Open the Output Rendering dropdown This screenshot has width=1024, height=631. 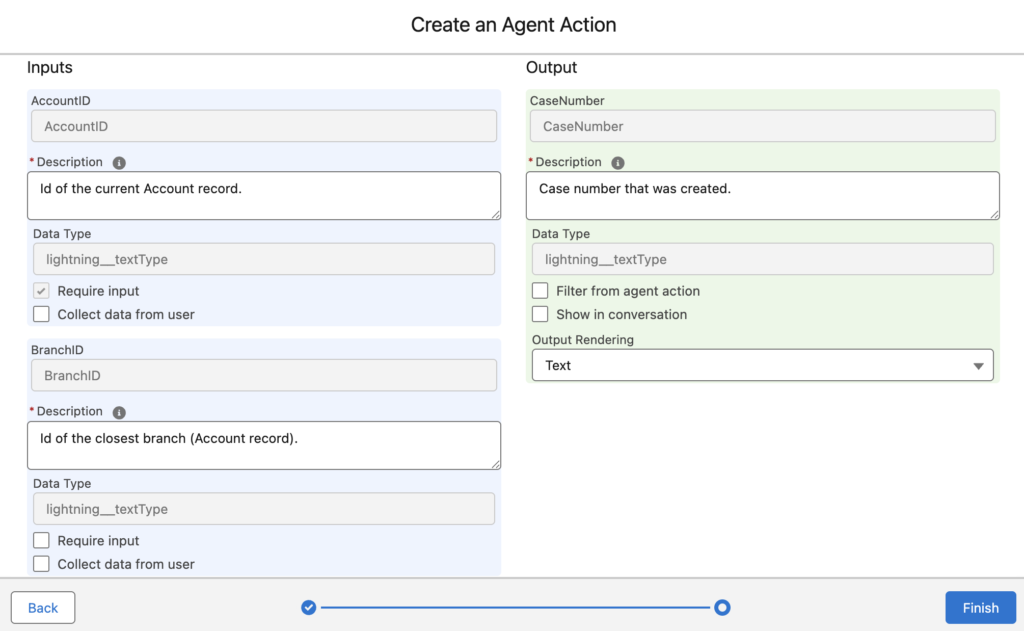click(978, 365)
